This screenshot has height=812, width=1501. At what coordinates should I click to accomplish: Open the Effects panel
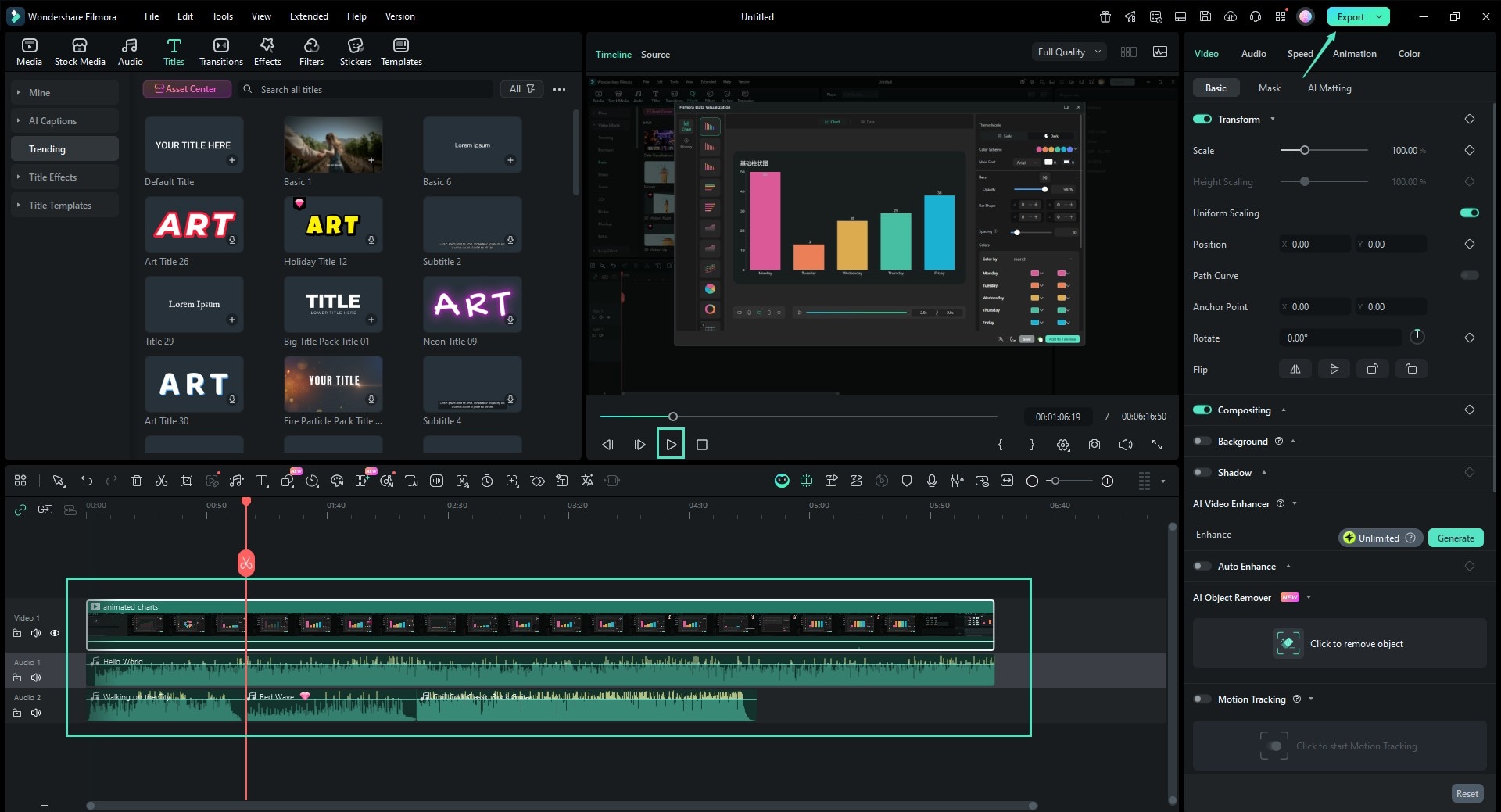pos(267,51)
